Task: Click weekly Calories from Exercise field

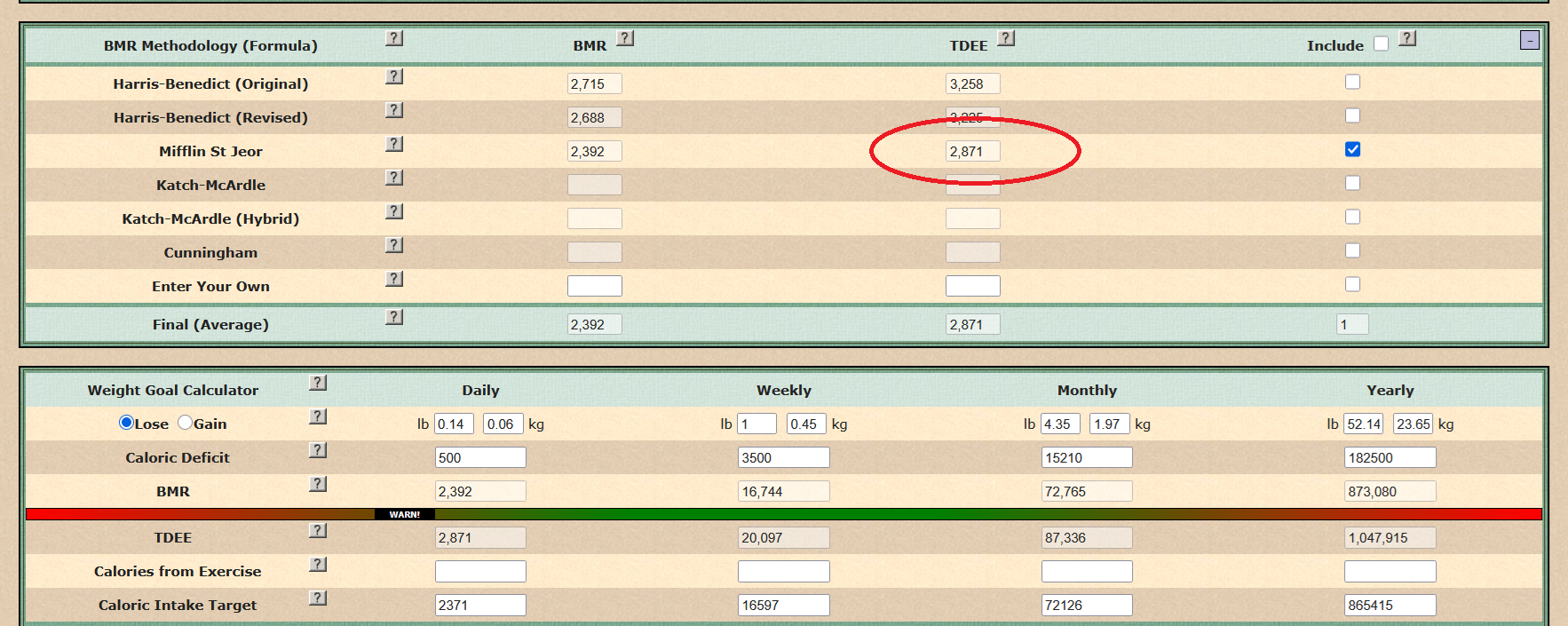Action: click(784, 571)
